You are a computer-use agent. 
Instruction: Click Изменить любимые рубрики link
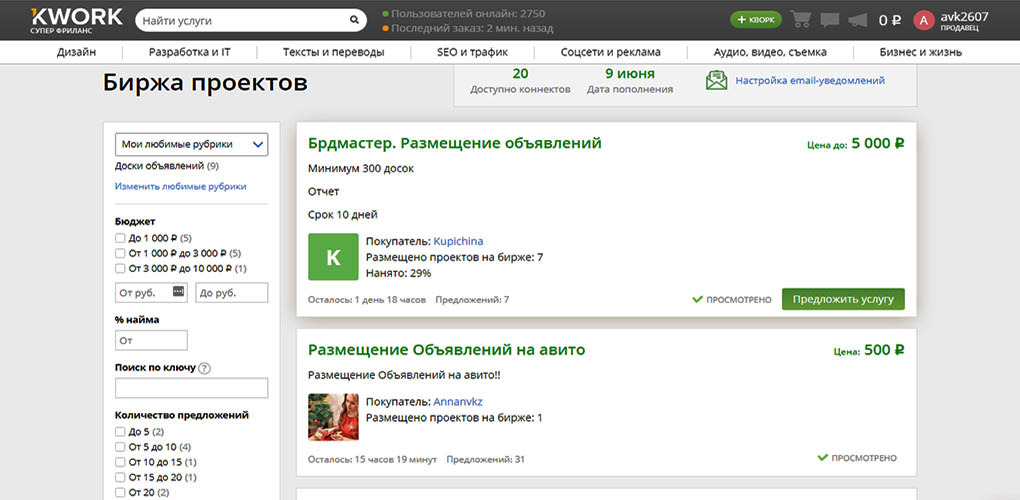[181, 186]
